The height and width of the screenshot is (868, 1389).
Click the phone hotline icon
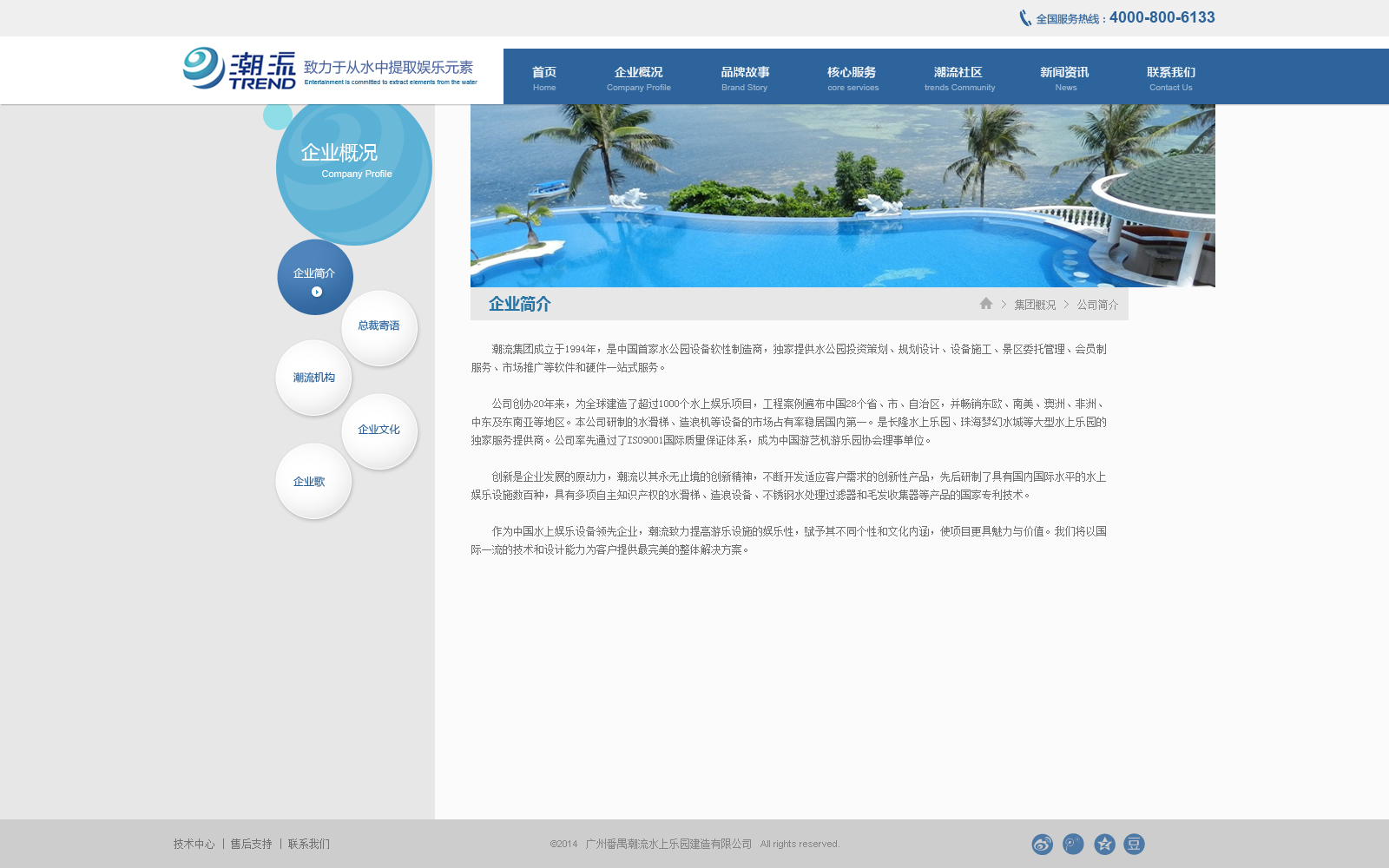1025,17
